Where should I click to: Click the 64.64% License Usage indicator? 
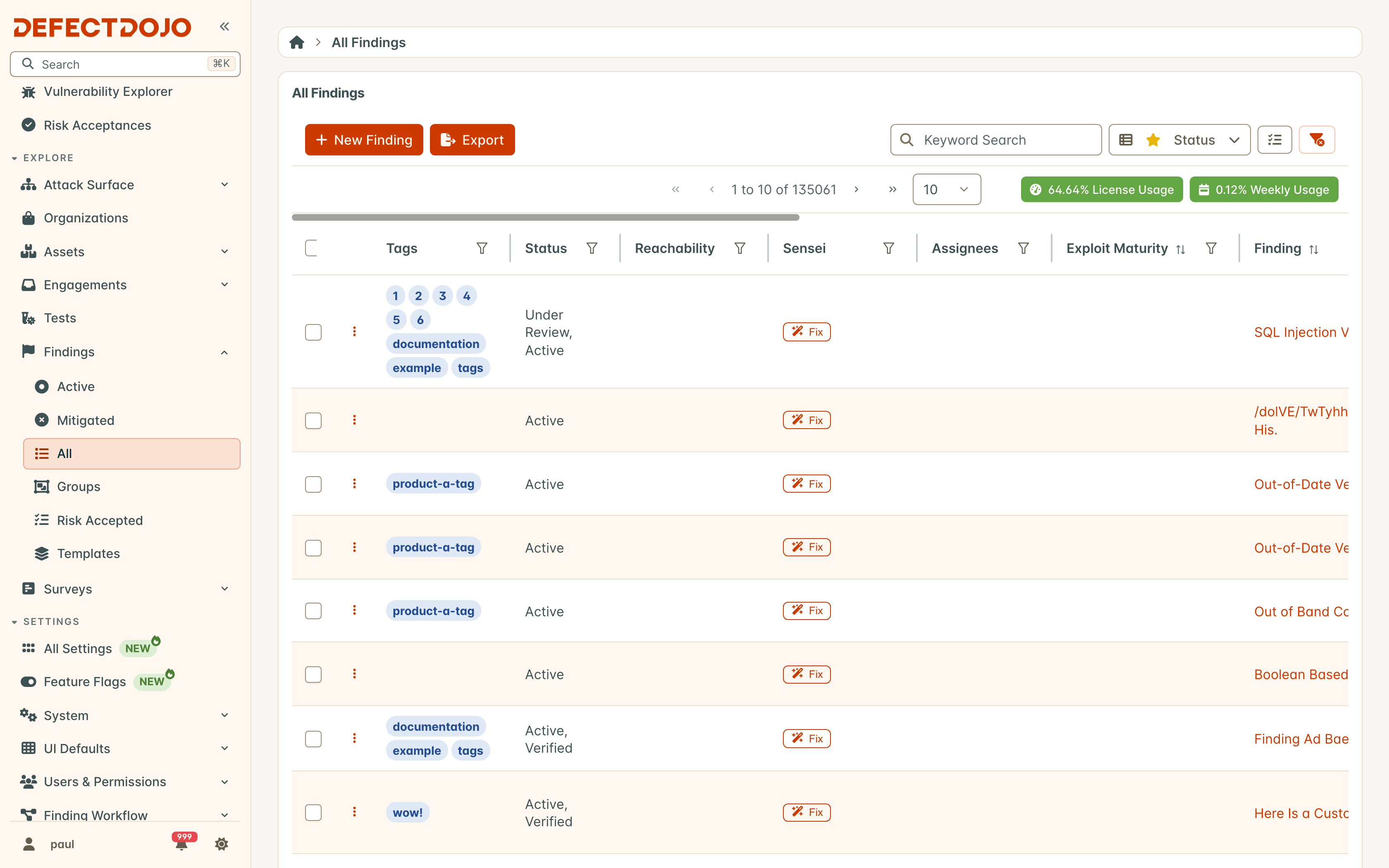coord(1101,189)
